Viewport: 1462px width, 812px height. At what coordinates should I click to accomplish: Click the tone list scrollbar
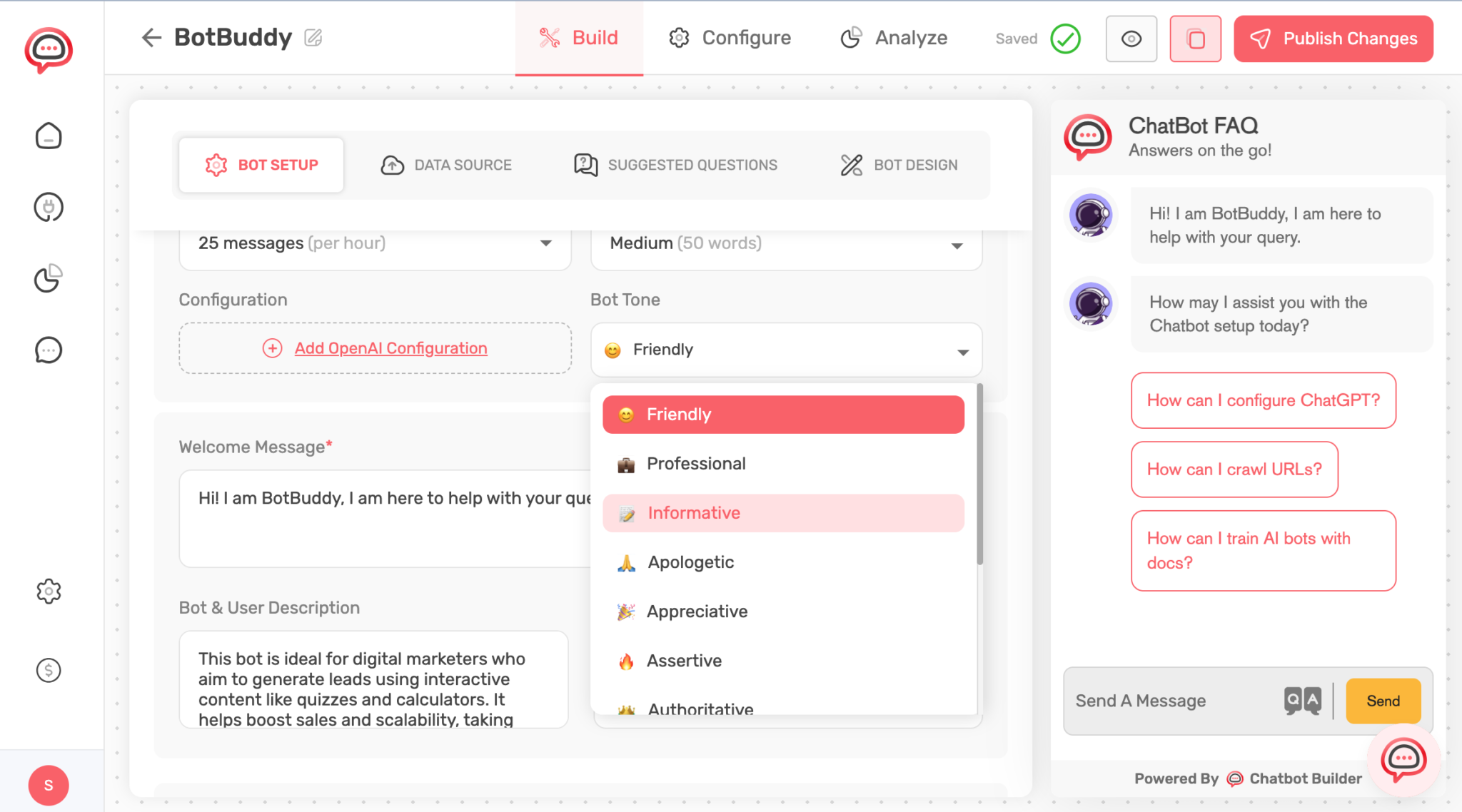click(x=979, y=474)
